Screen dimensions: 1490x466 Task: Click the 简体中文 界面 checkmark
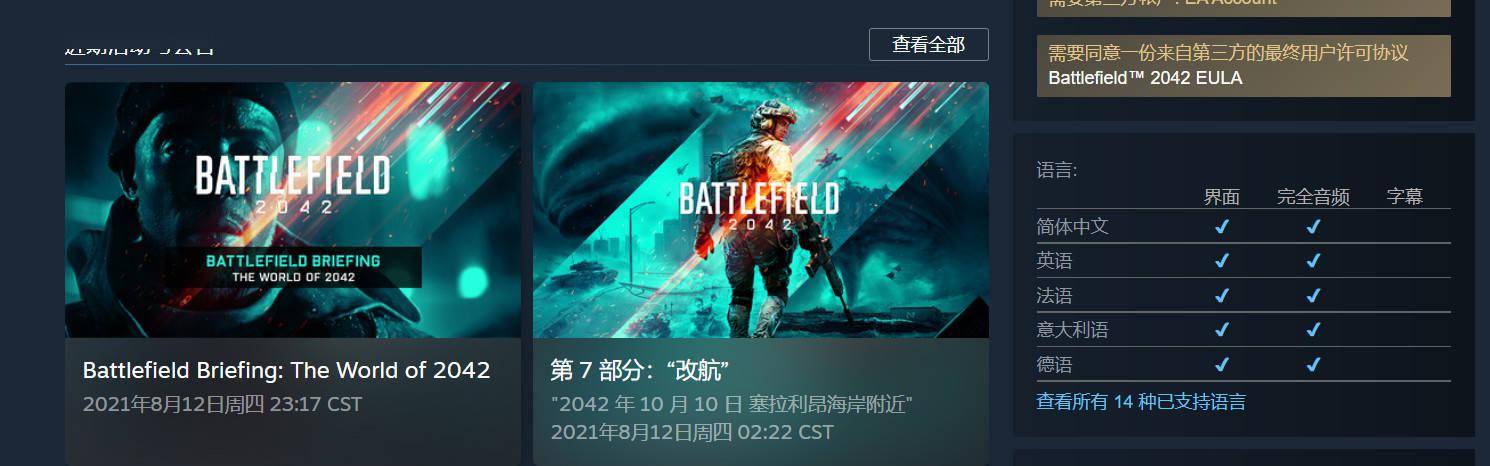click(x=1221, y=227)
